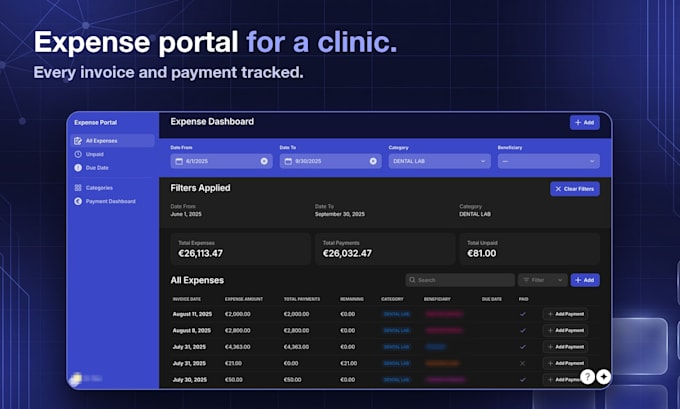Click the clock icon beside Unpaid
680x409 pixels.
coord(78,154)
